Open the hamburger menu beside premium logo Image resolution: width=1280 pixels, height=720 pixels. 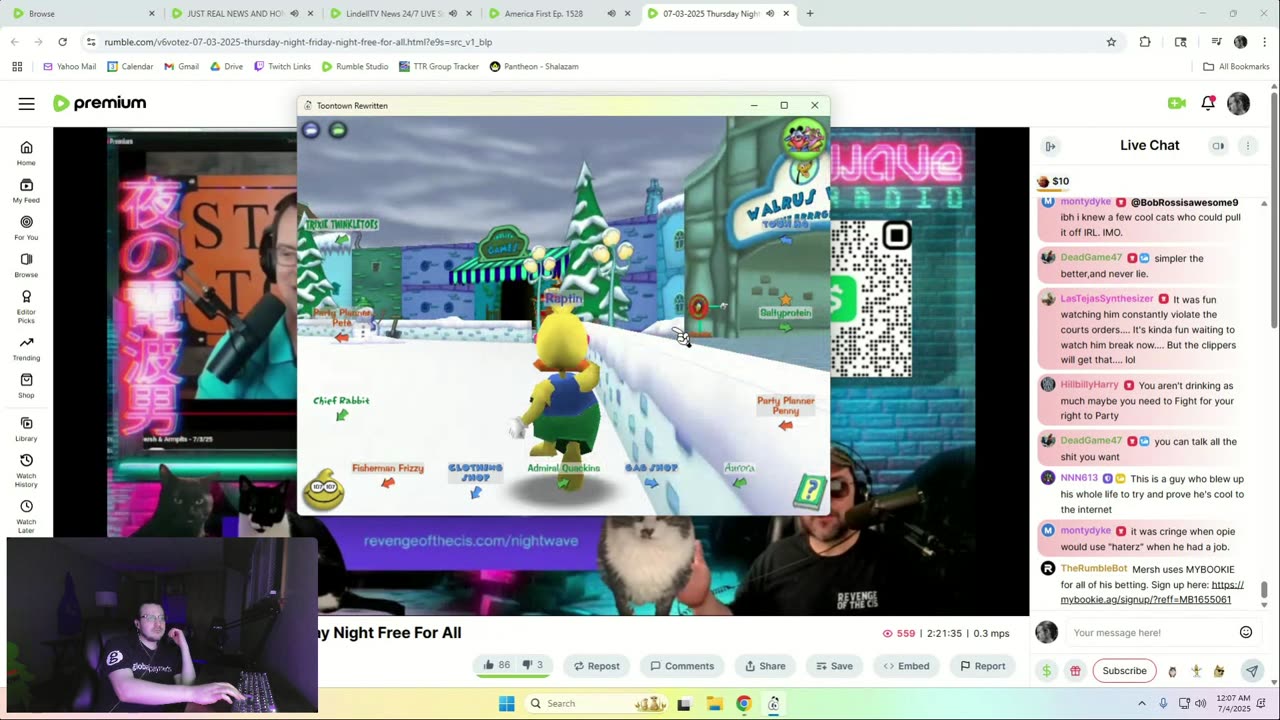point(27,103)
